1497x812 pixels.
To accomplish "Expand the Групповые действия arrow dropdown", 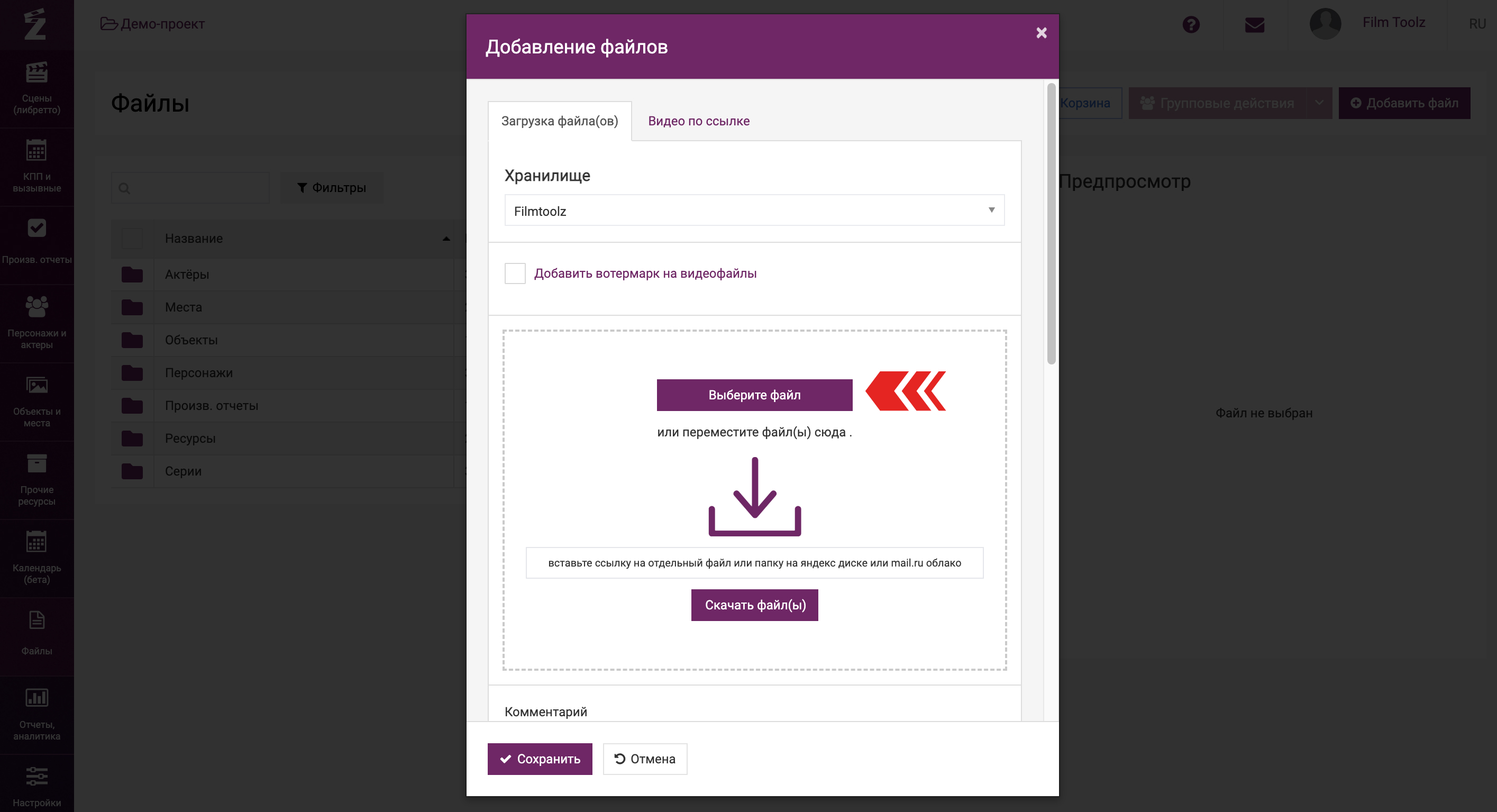I will [x=1319, y=103].
